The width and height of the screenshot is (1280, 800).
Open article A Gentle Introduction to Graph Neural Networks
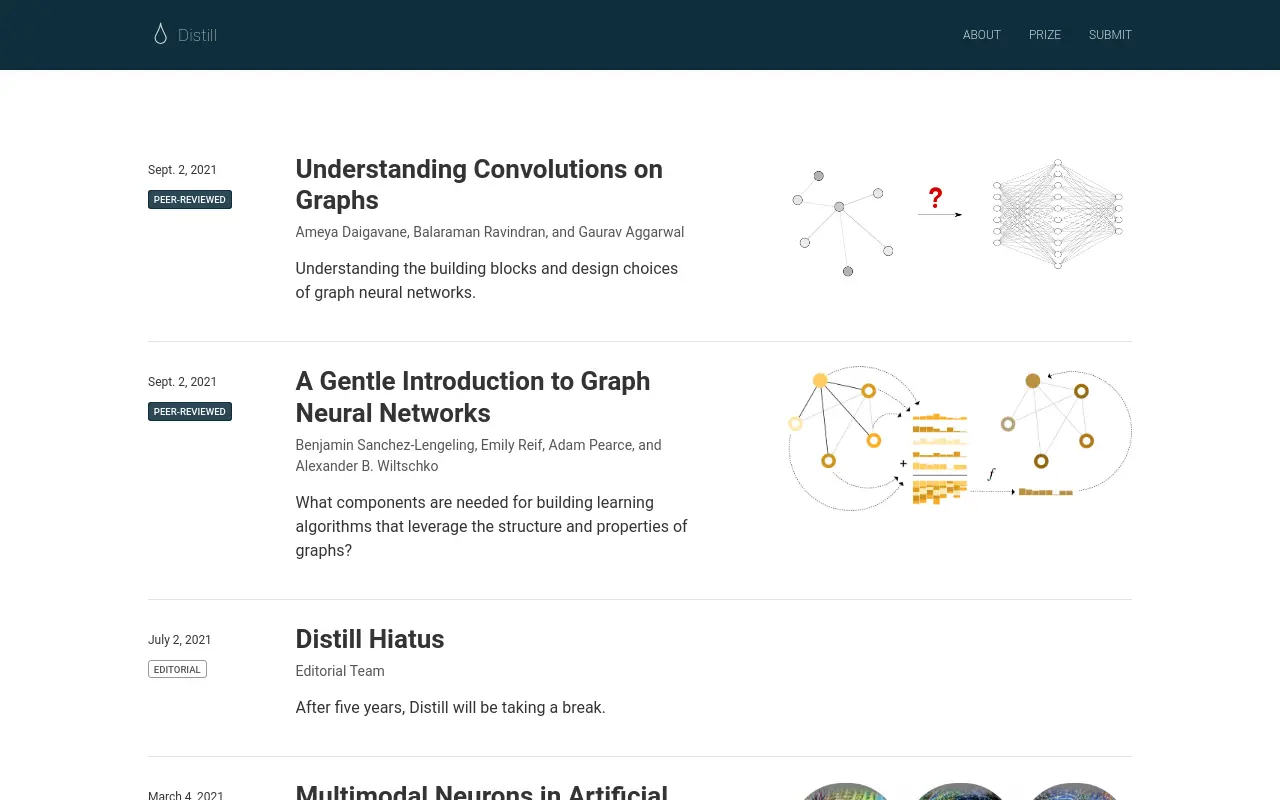[473, 397]
